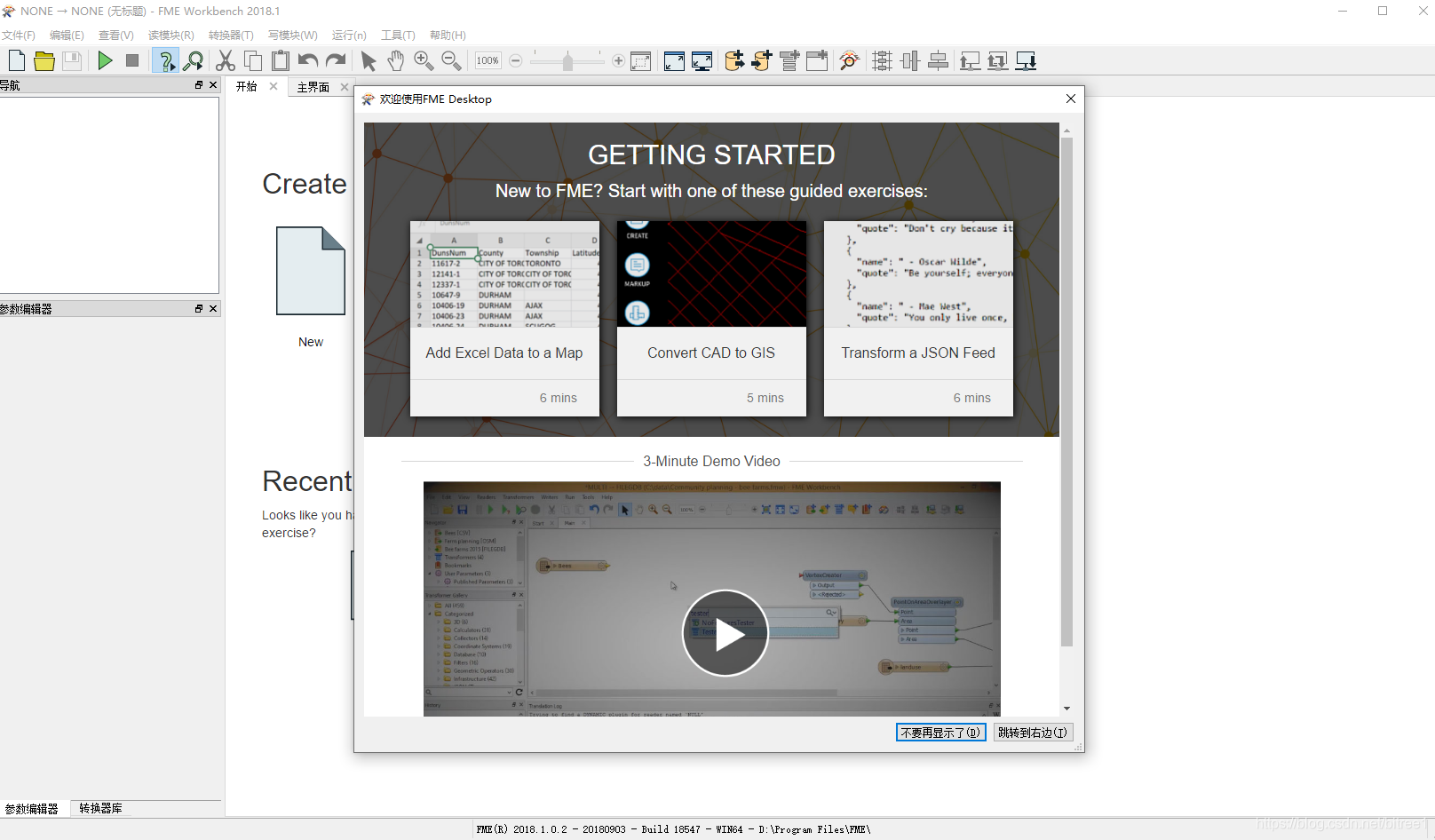Undo the last action
The width and height of the screenshot is (1435, 840).
[x=308, y=60]
